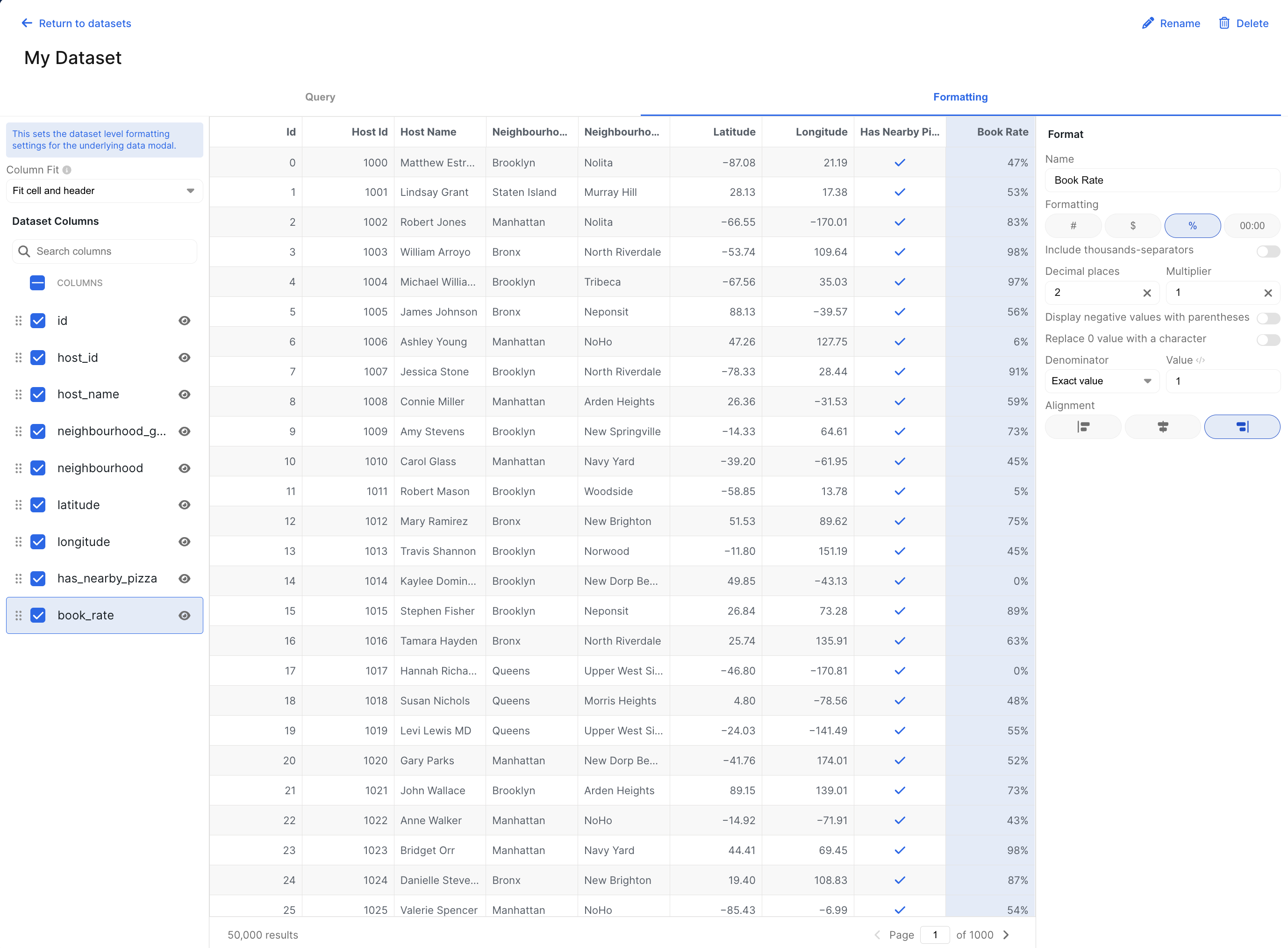Viewport: 1288px width, 948px height.
Task: Hide the host_name column via its eye icon
Action: (x=184, y=394)
